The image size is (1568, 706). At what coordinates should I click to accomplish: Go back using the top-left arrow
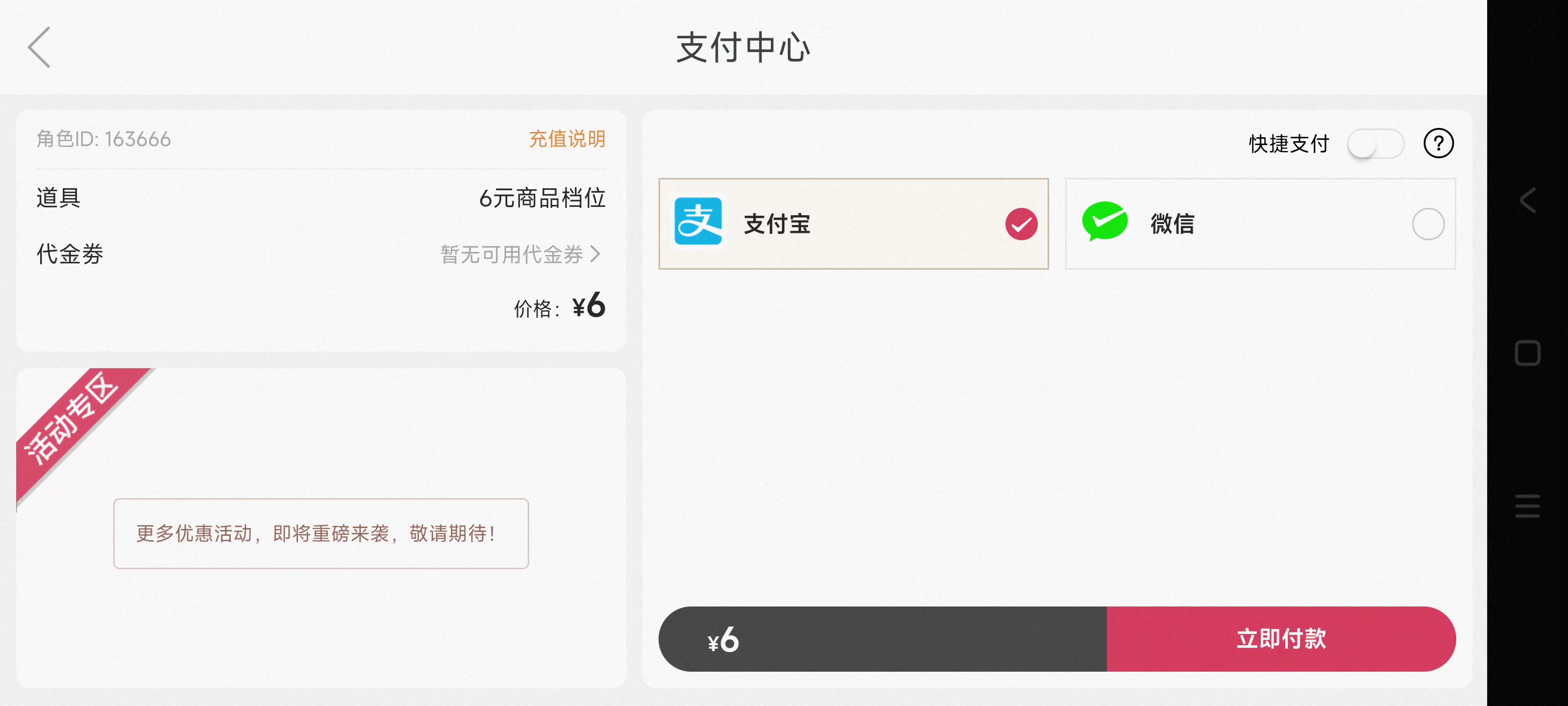(x=39, y=47)
